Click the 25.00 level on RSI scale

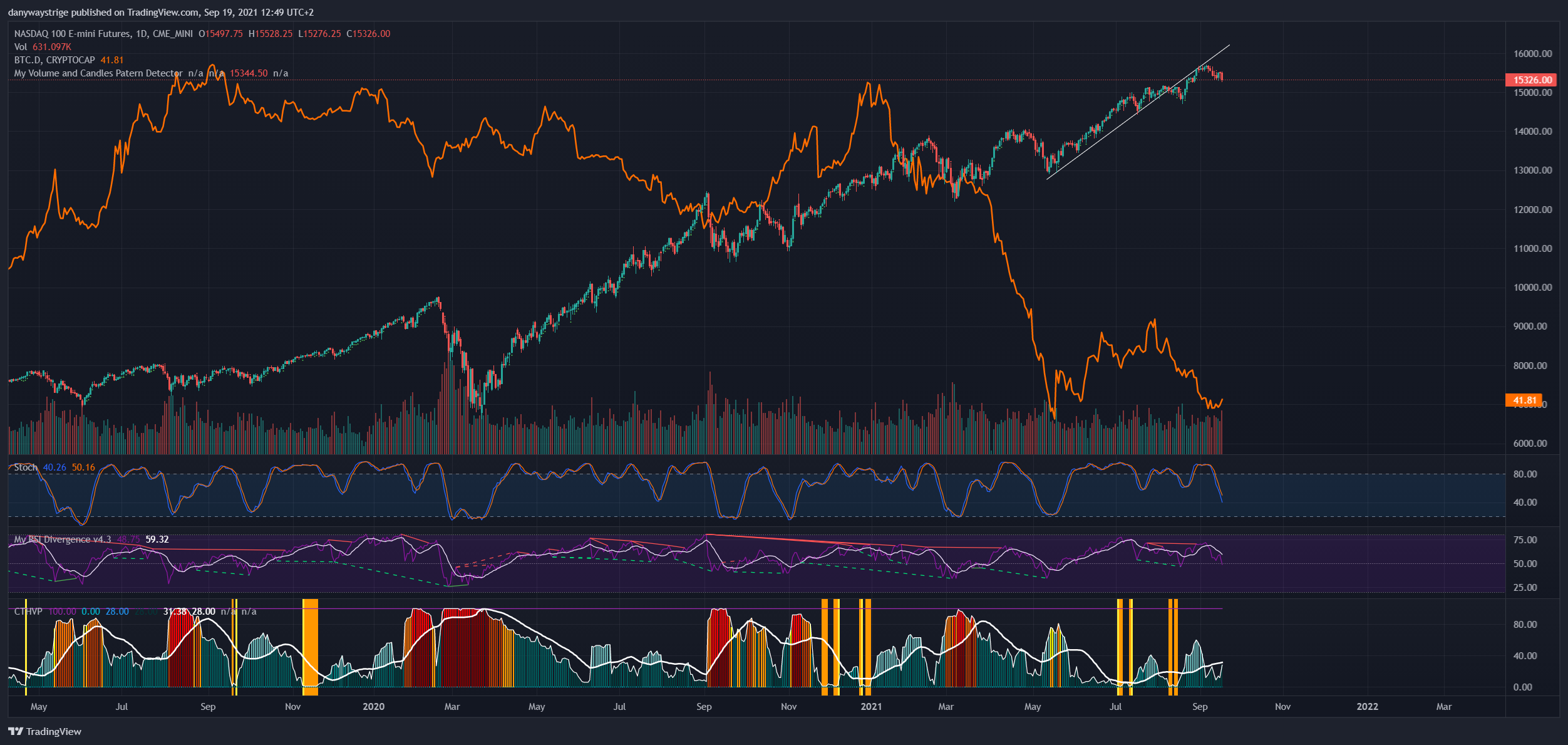click(x=1525, y=588)
